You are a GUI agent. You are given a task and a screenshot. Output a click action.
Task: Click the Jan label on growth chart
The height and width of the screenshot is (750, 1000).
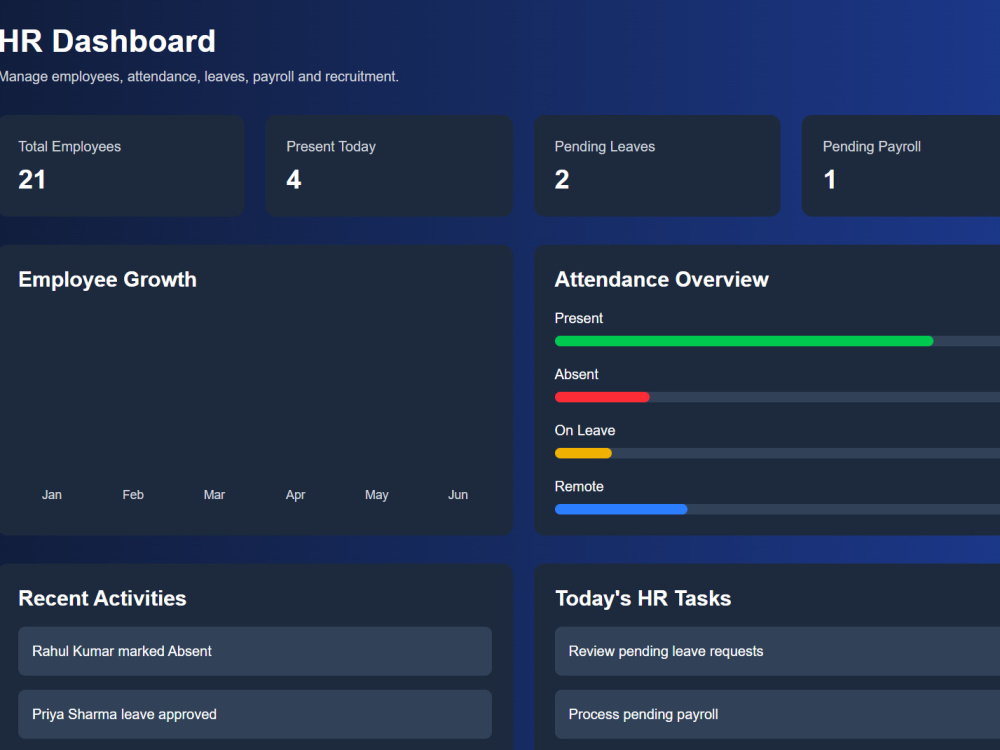click(x=52, y=495)
